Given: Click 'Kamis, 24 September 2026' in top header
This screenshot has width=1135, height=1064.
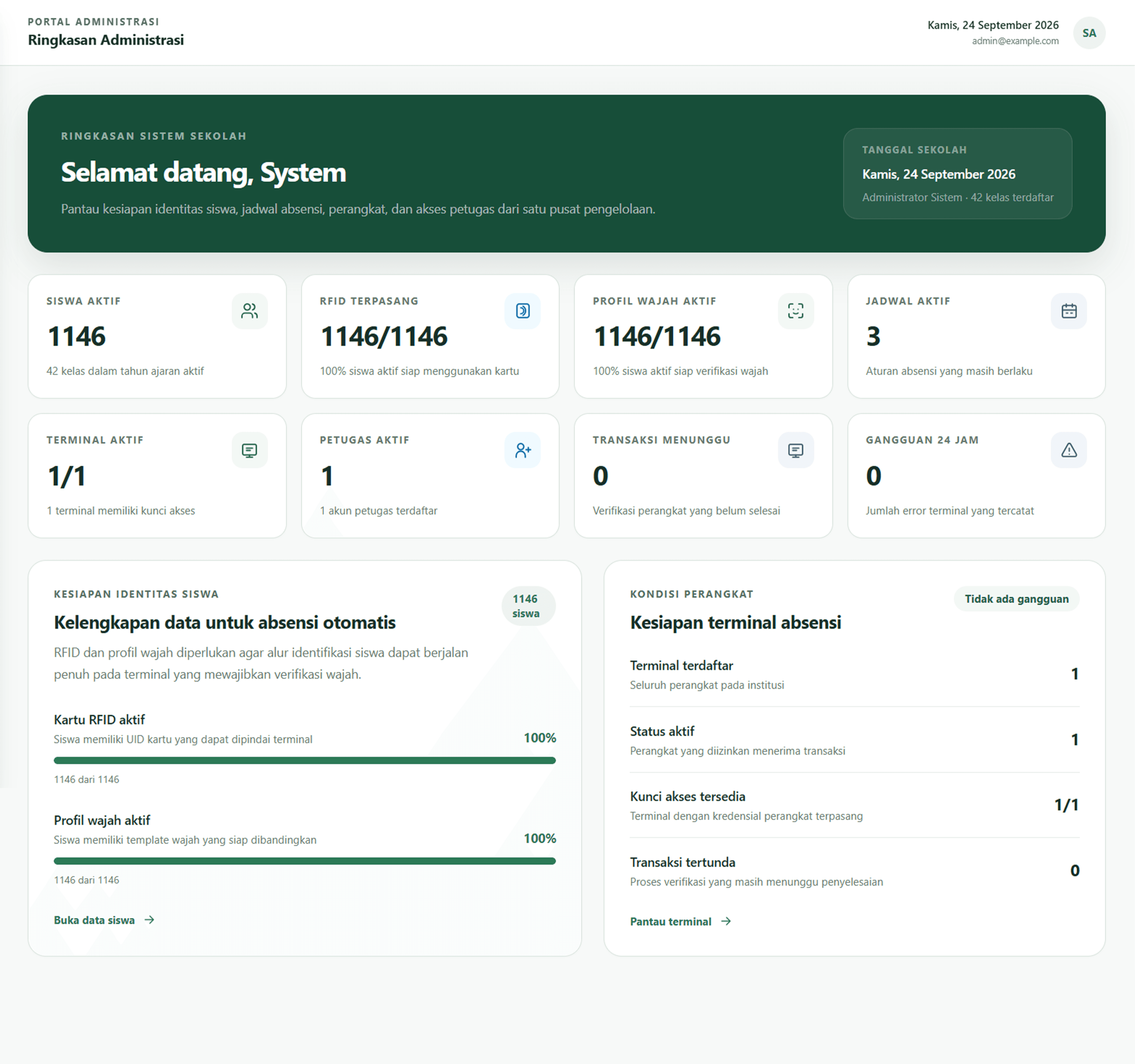Looking at the screenshot, I should (993, 25).
